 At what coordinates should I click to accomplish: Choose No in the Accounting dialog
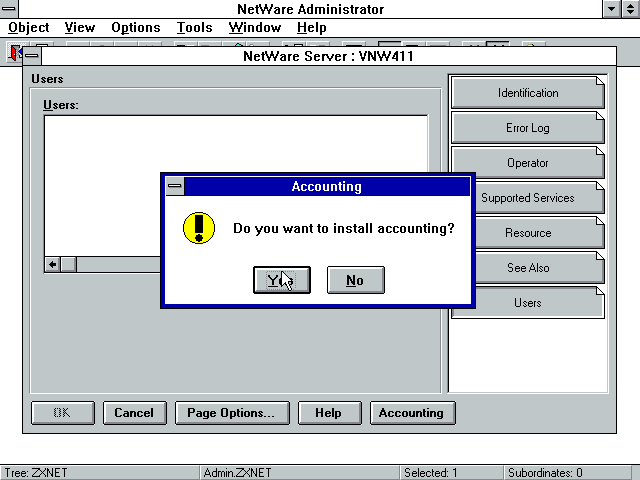coord(356,280)
